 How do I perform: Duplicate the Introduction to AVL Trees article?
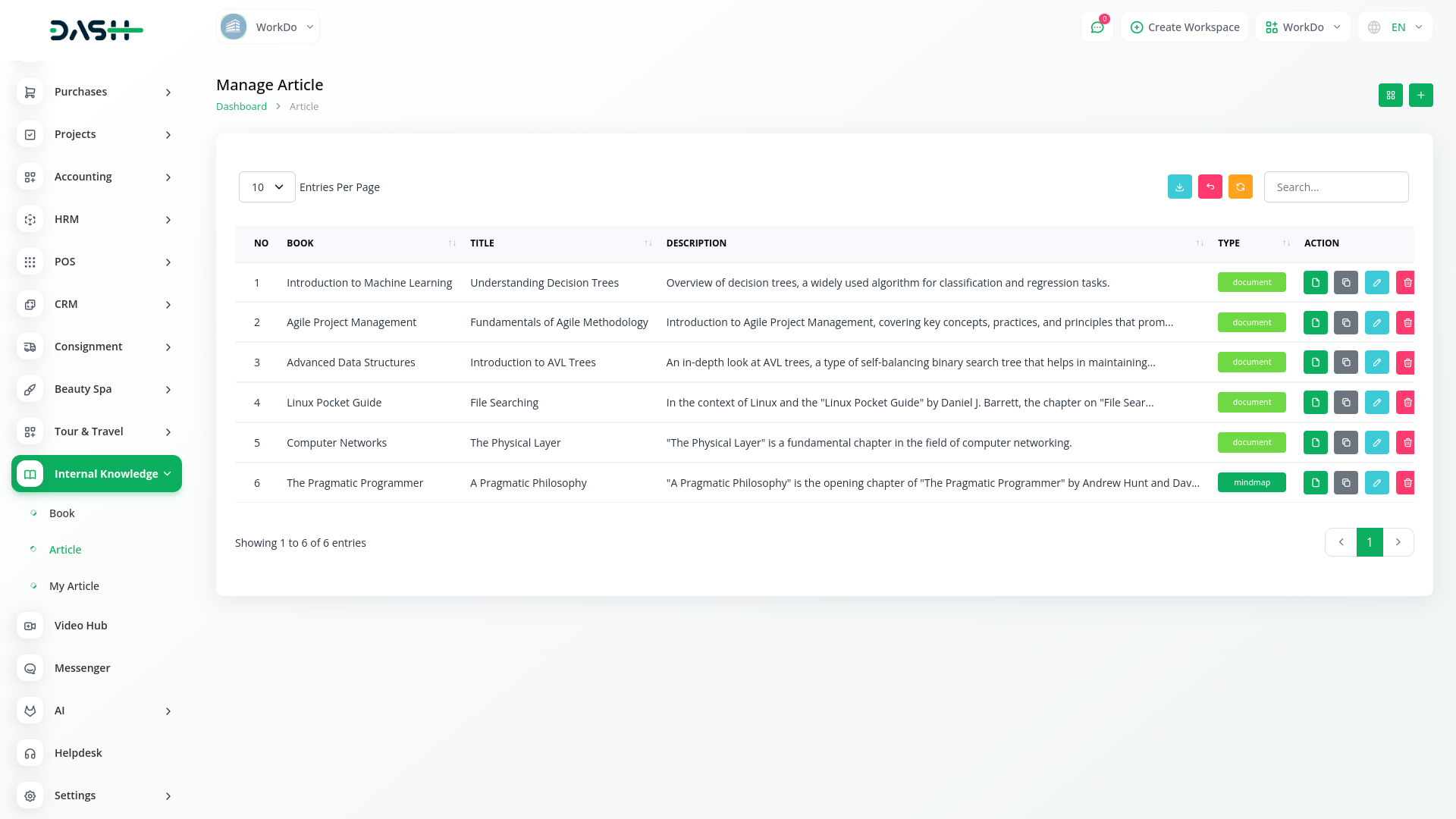click(x=1346, y=362)
